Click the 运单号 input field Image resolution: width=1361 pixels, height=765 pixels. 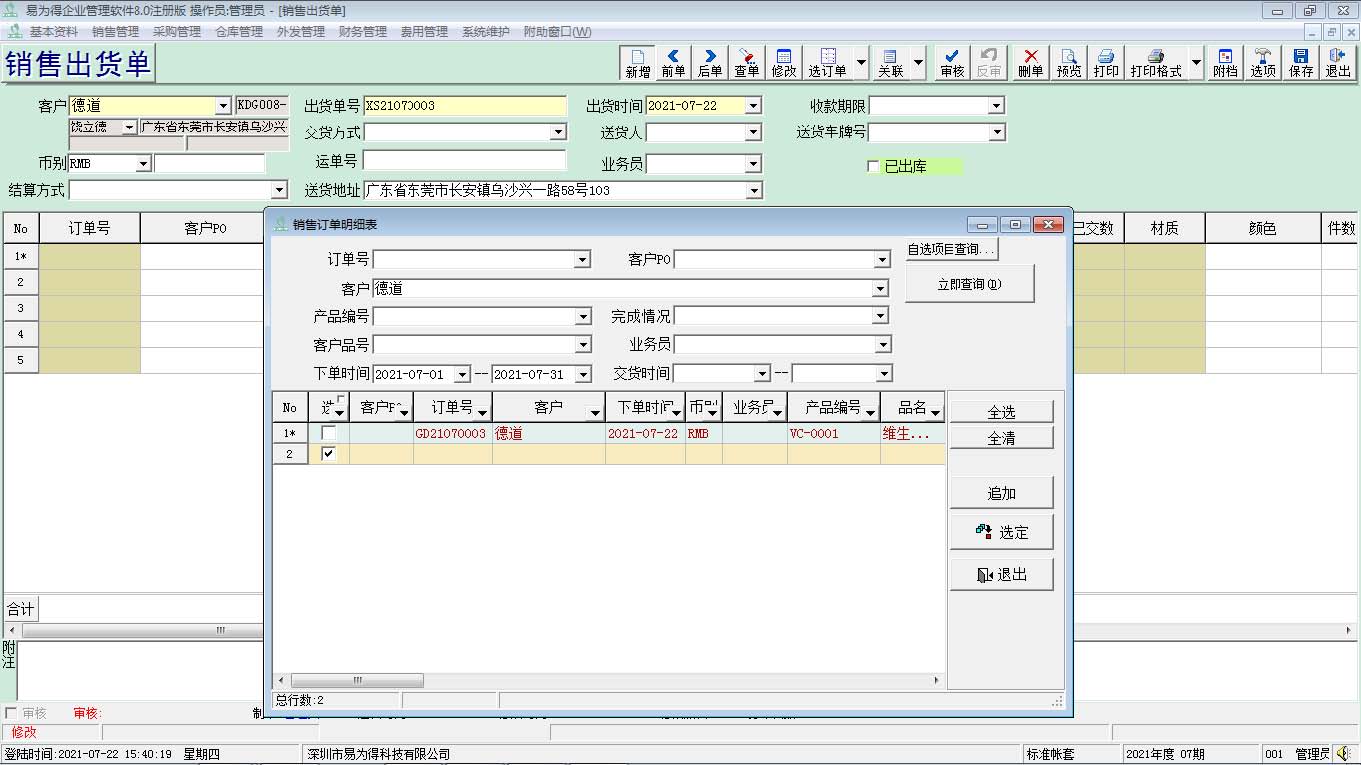coord(464,161)
